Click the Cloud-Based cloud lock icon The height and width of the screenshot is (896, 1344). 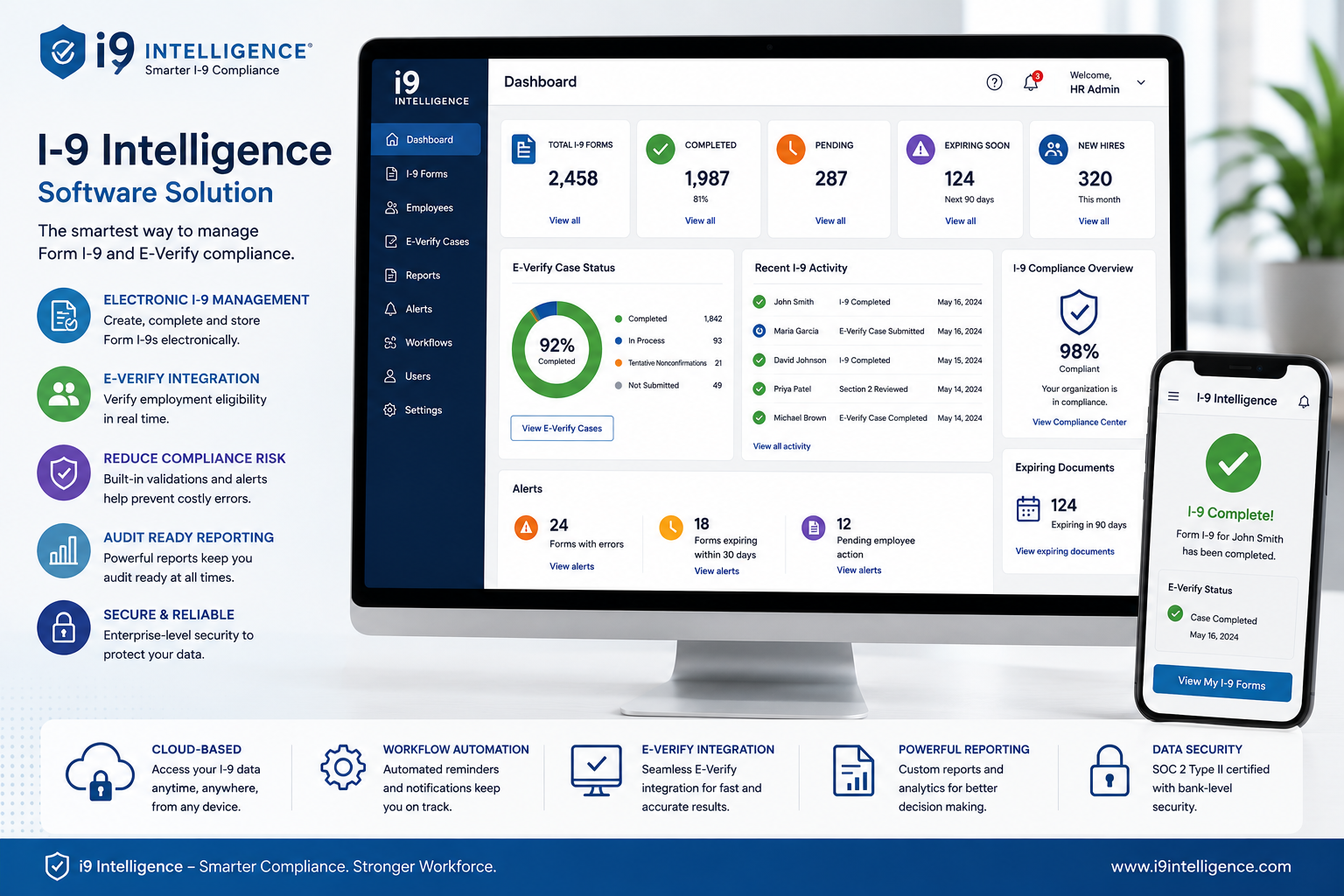tap(100, 771)
